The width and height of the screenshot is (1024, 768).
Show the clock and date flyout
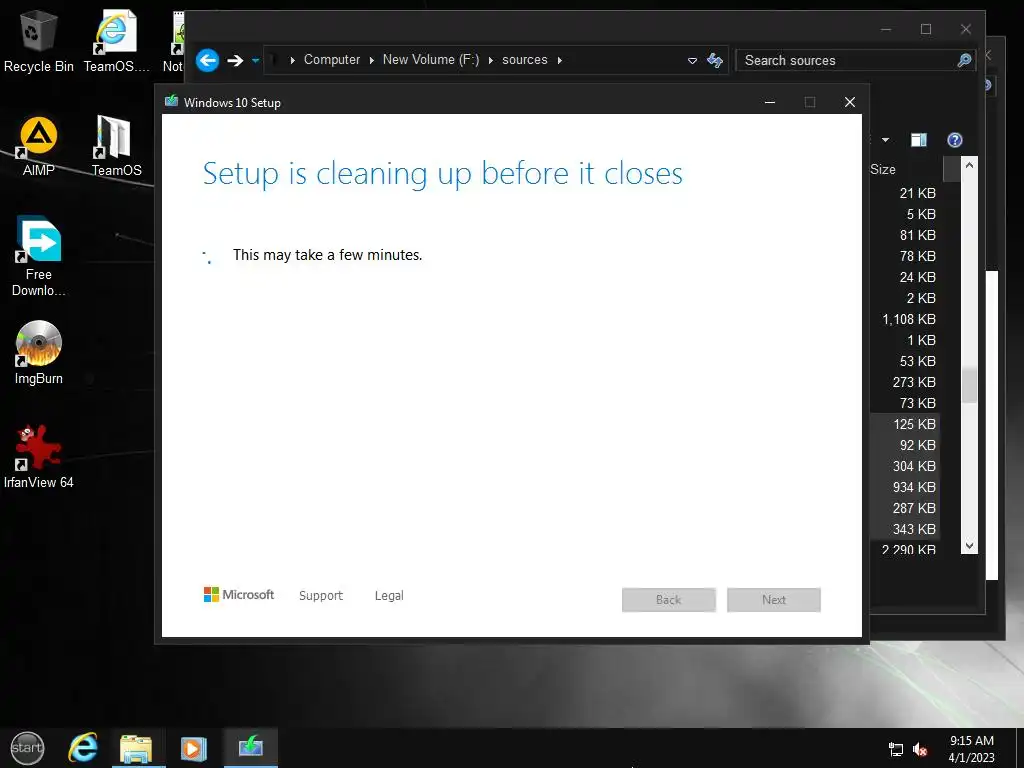972,749
